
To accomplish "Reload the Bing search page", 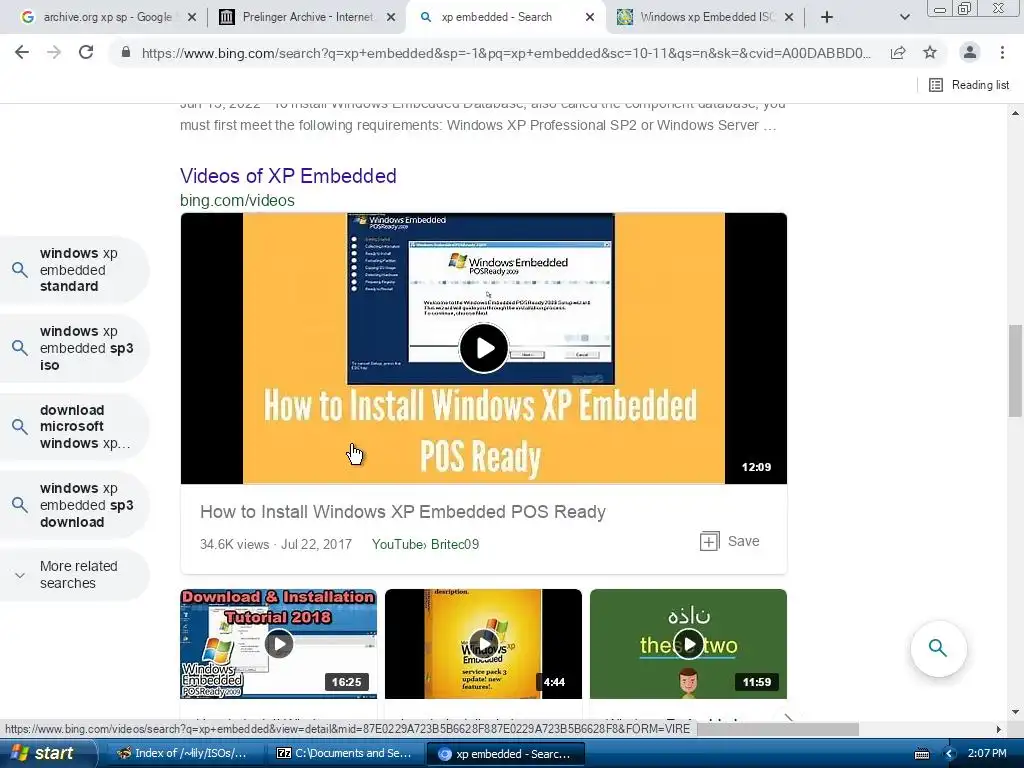I will [x=86, y=52].
